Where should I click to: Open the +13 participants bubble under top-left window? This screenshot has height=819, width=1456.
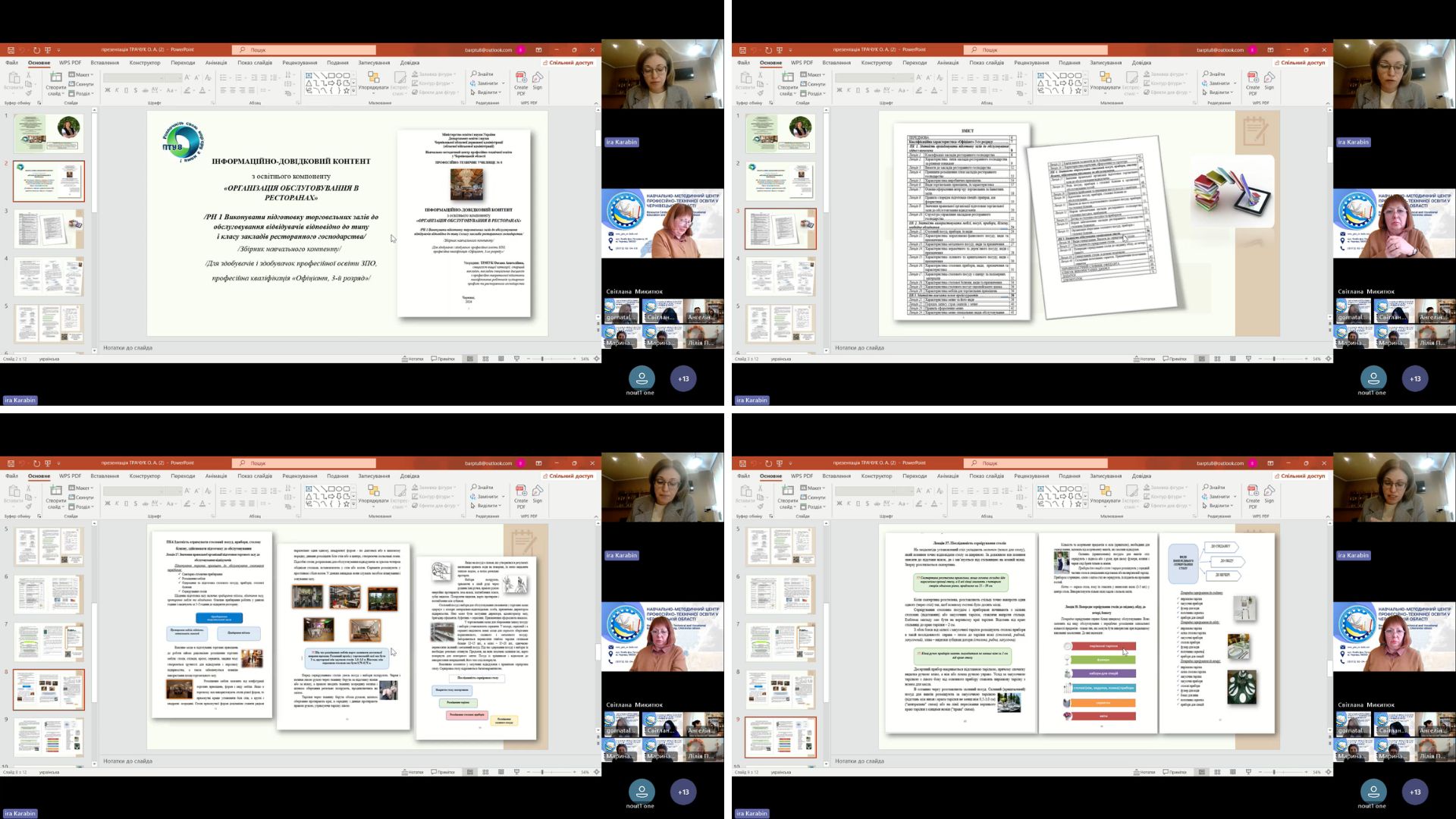[x=683, y=378]
